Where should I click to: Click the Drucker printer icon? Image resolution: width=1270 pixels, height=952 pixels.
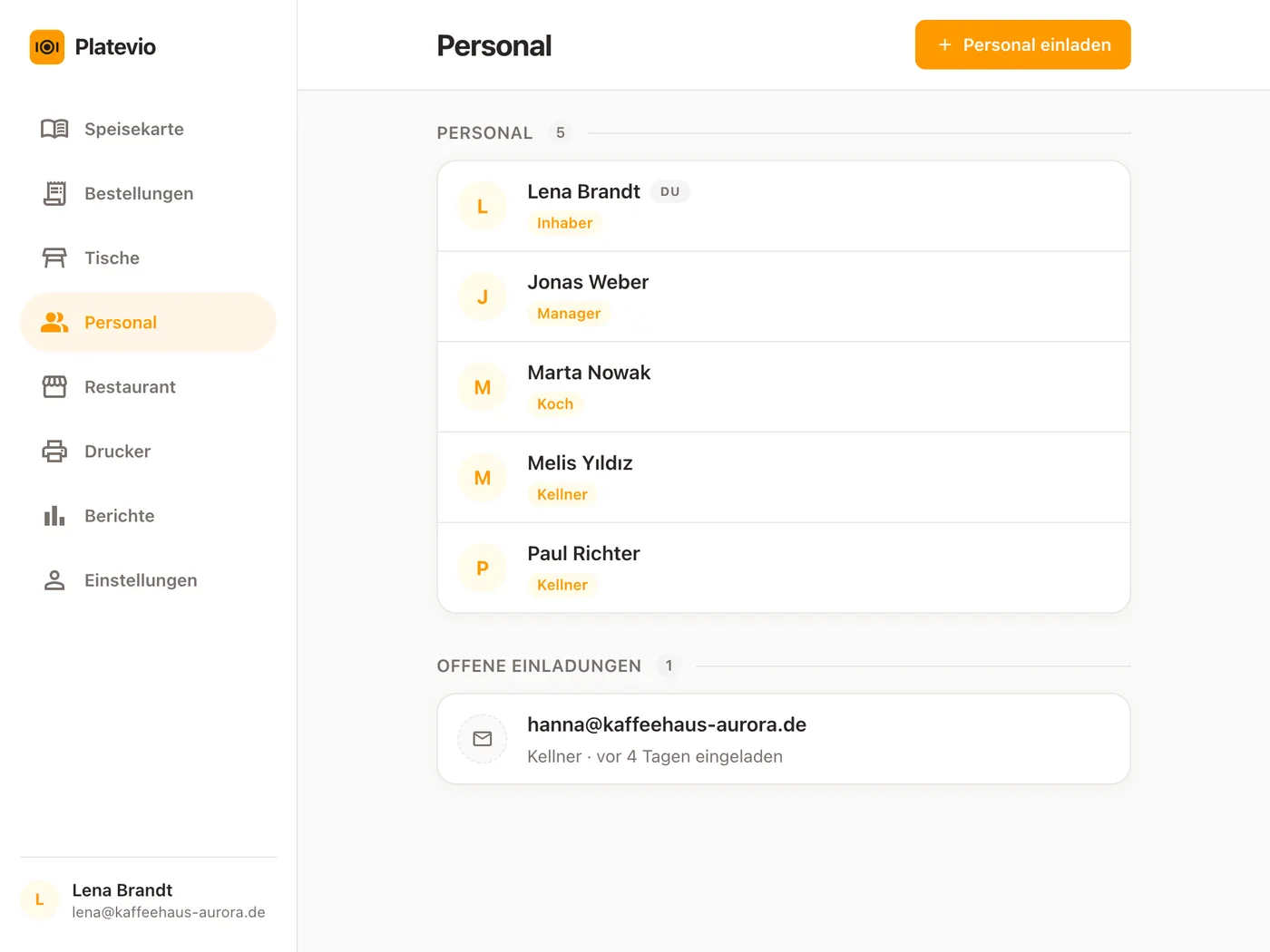click(54, 451)
